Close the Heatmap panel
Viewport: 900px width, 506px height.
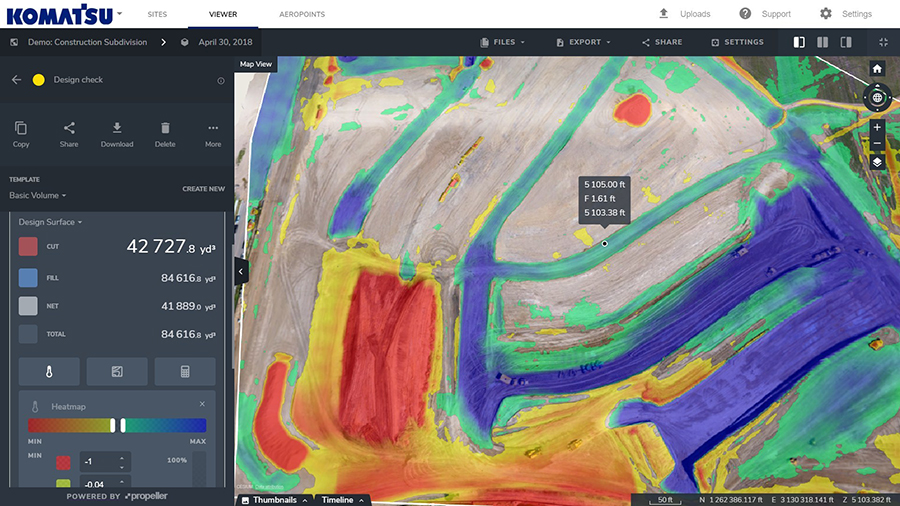click(202, 405)
